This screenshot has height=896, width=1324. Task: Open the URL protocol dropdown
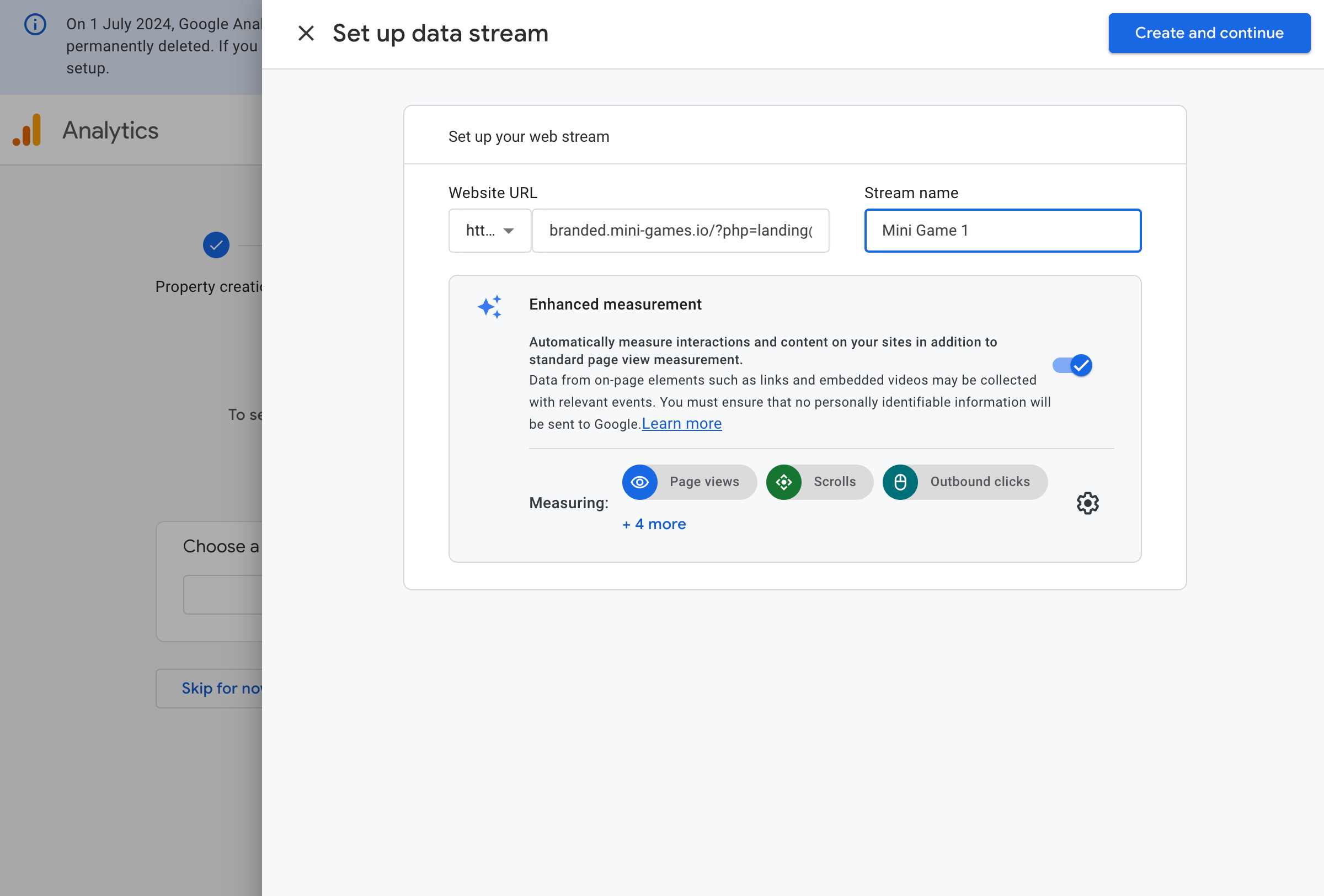(489, 230)
